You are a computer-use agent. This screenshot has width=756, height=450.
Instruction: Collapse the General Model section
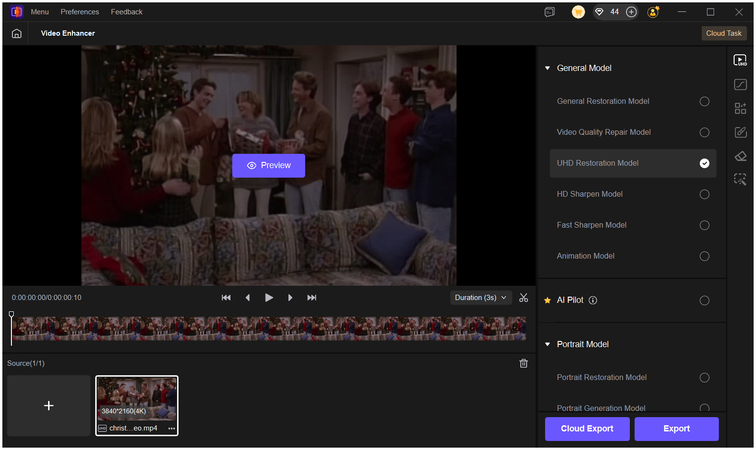(547, 68)
